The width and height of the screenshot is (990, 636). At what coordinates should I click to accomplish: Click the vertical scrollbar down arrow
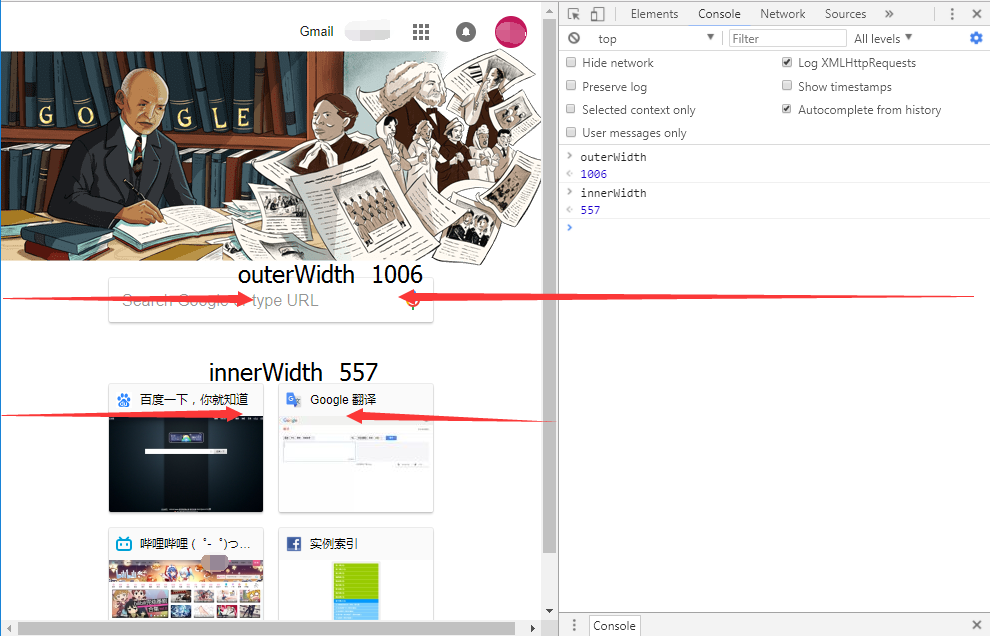(549, 611)
